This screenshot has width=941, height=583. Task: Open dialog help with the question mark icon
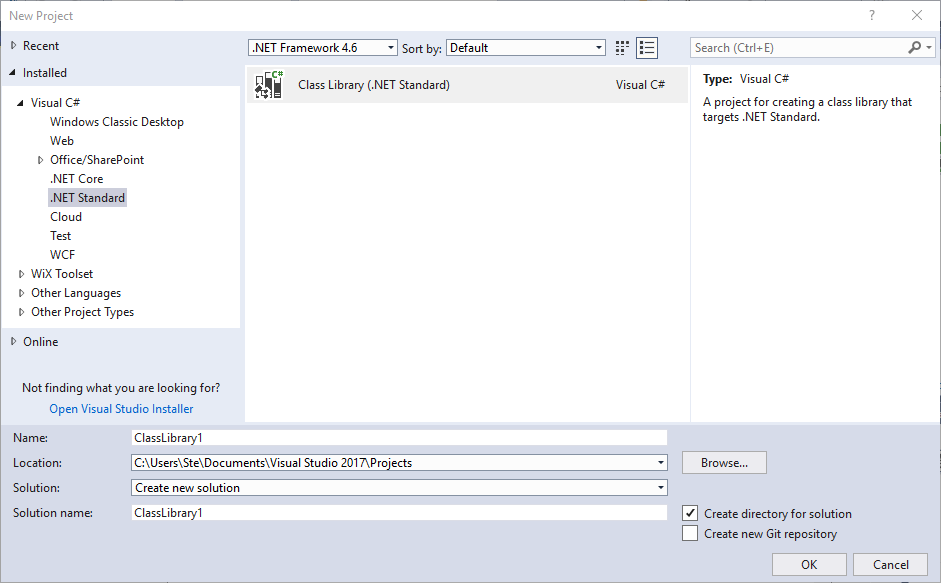pos(871,15)
